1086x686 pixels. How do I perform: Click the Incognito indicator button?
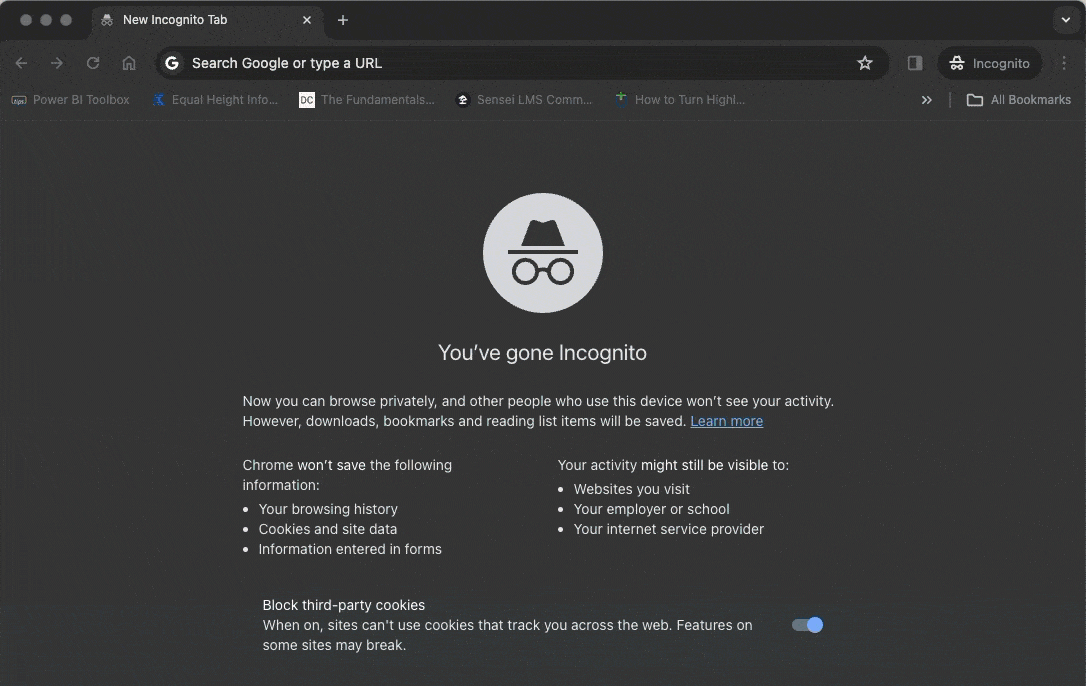point(990,63)
